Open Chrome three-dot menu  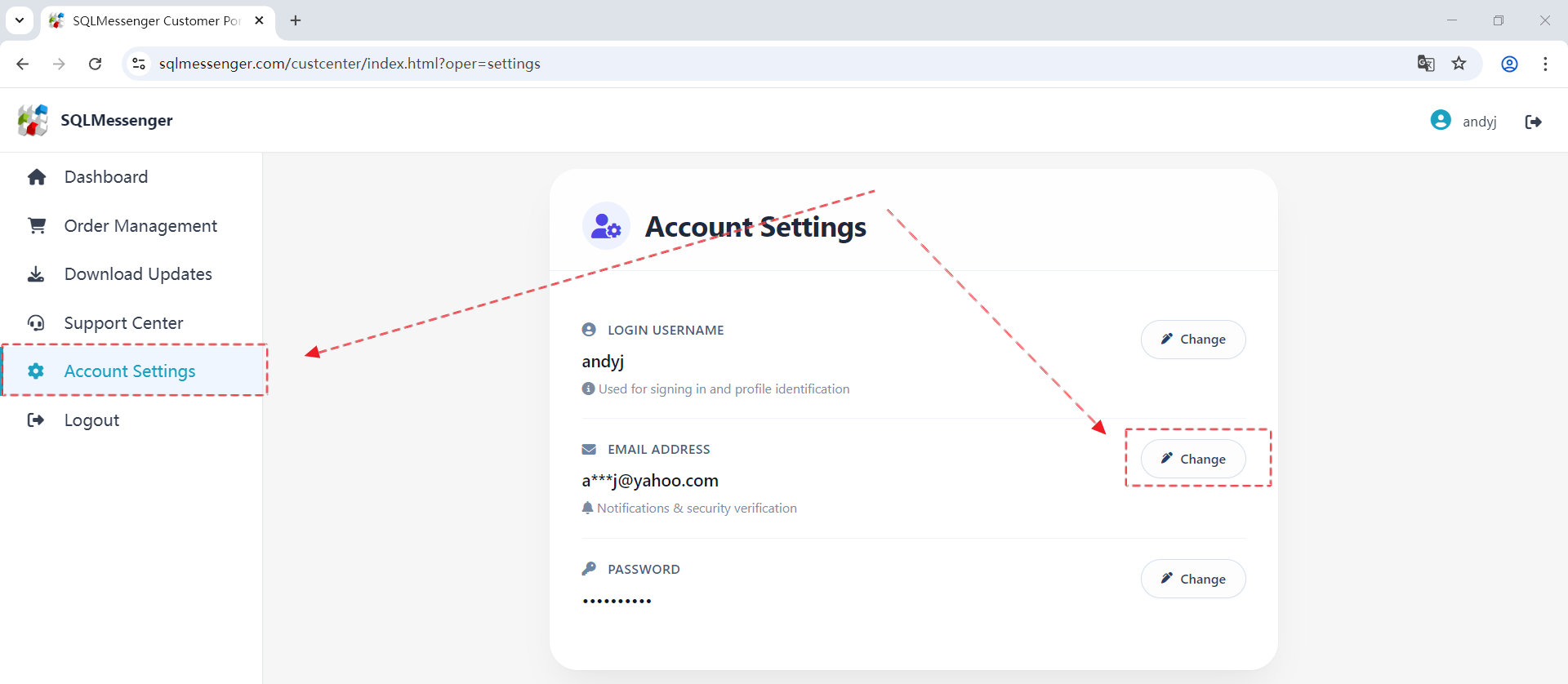click(1545, 64)
